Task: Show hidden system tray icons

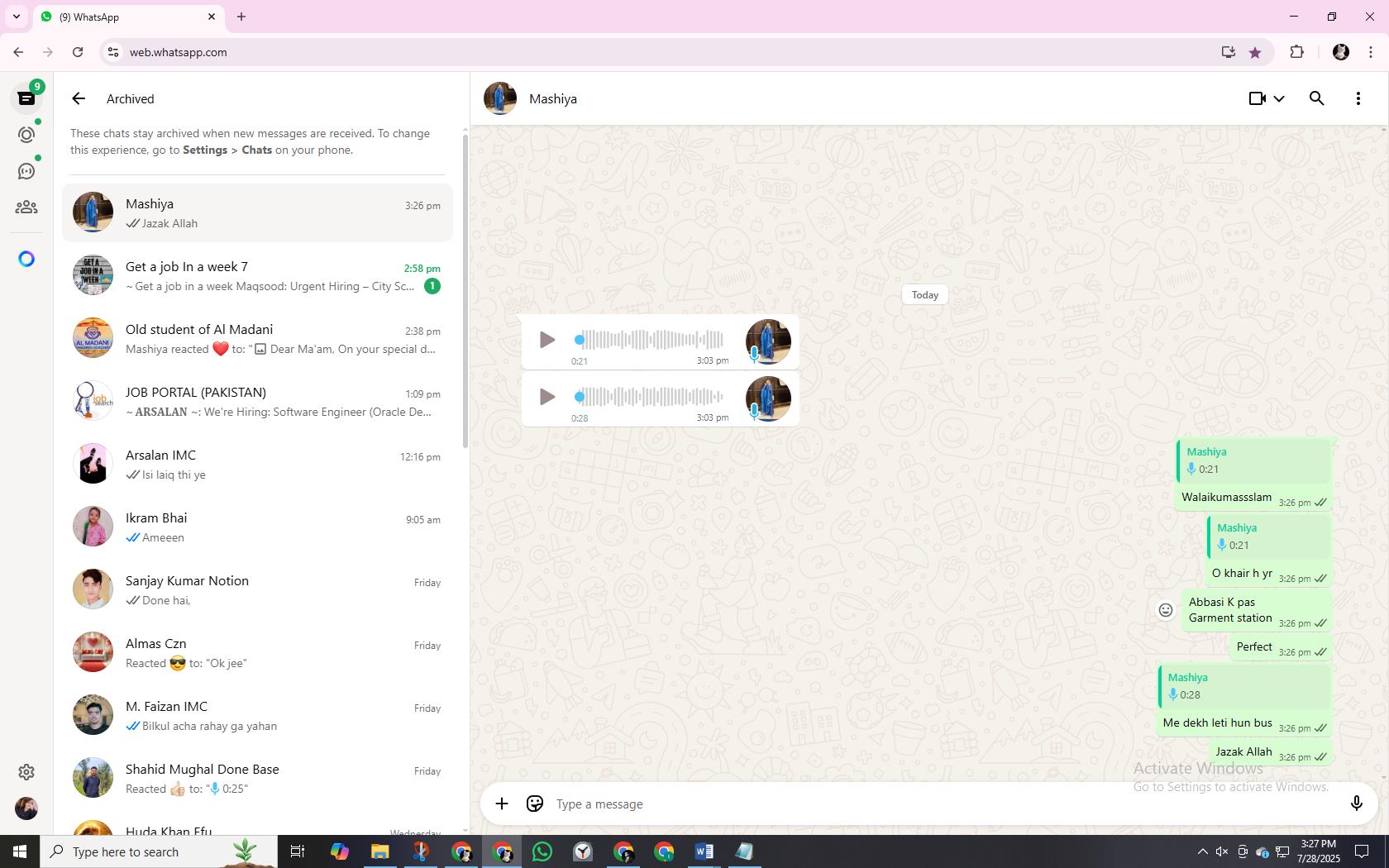Action: [1202, 851]
